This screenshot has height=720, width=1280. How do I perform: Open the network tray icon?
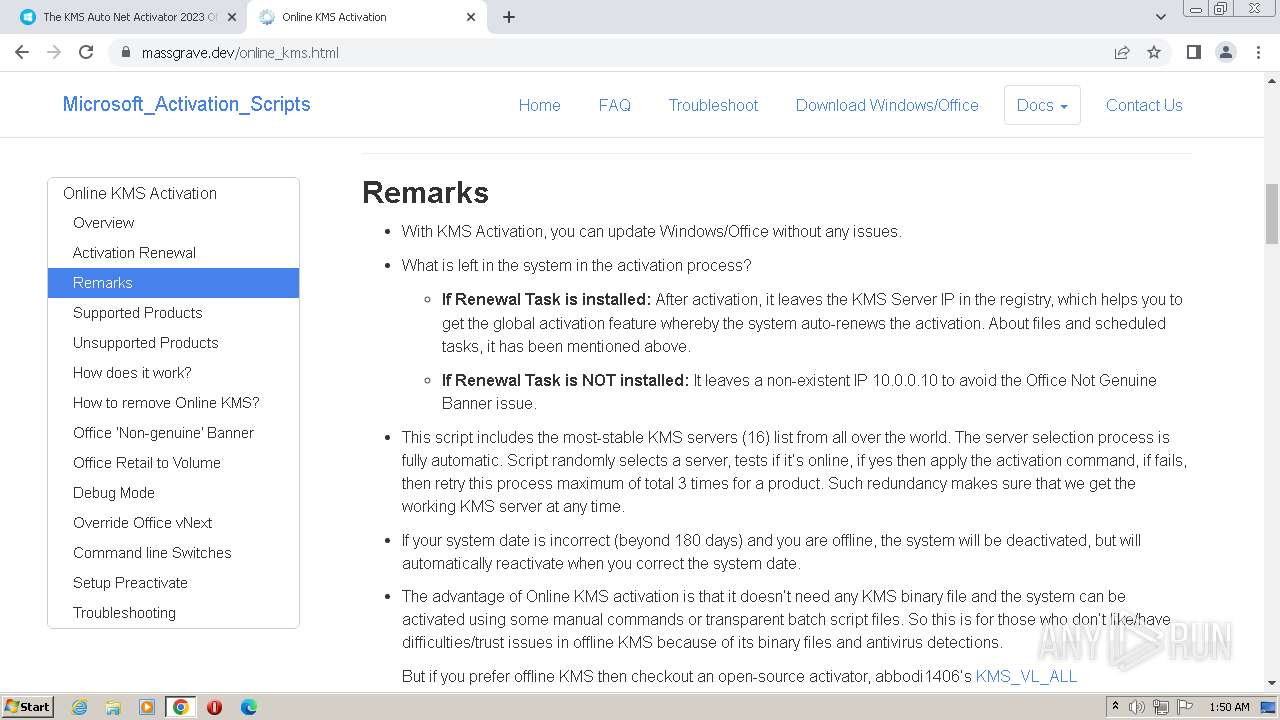[x=1161, y=707]
